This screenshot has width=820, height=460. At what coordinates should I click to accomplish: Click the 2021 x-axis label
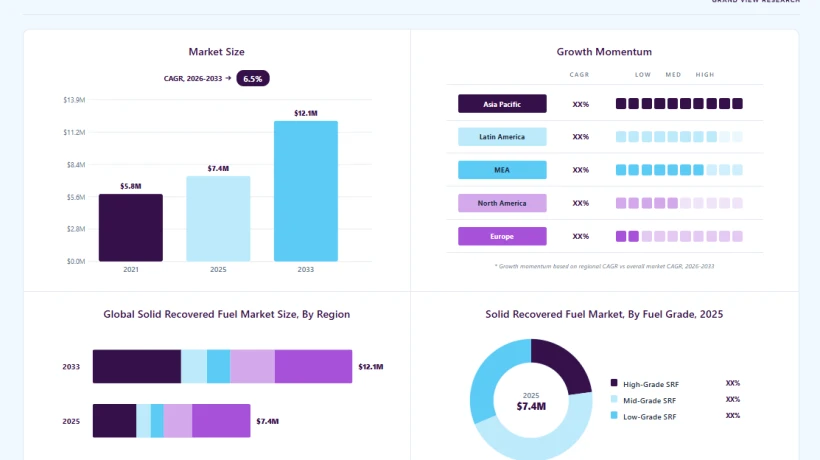[x=131, y=270]
